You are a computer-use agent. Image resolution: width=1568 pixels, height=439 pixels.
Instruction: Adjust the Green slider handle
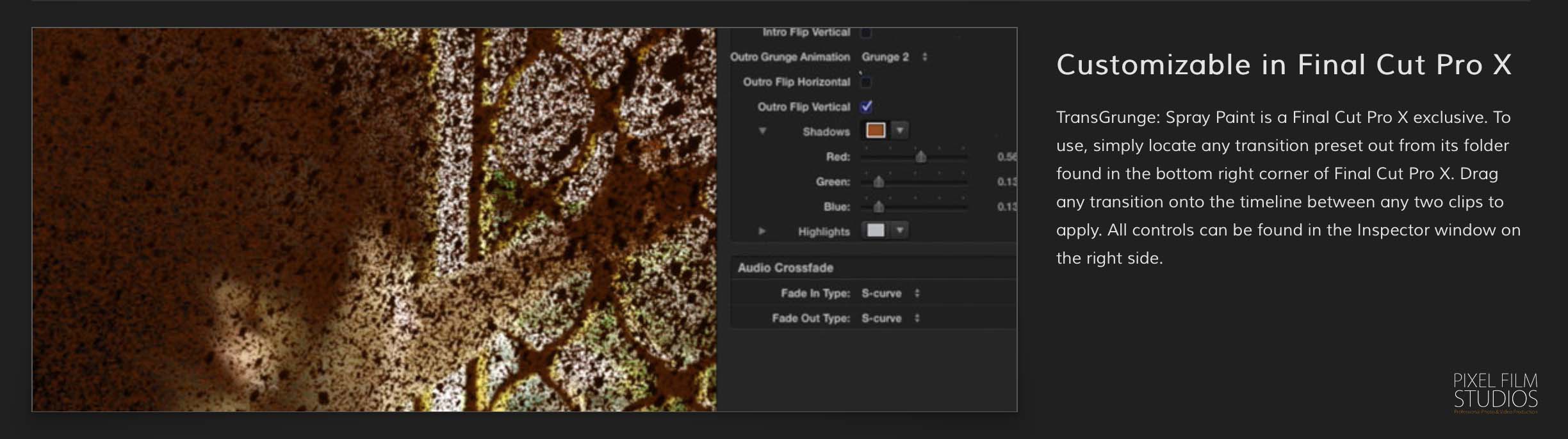click(x=879, y=182)
